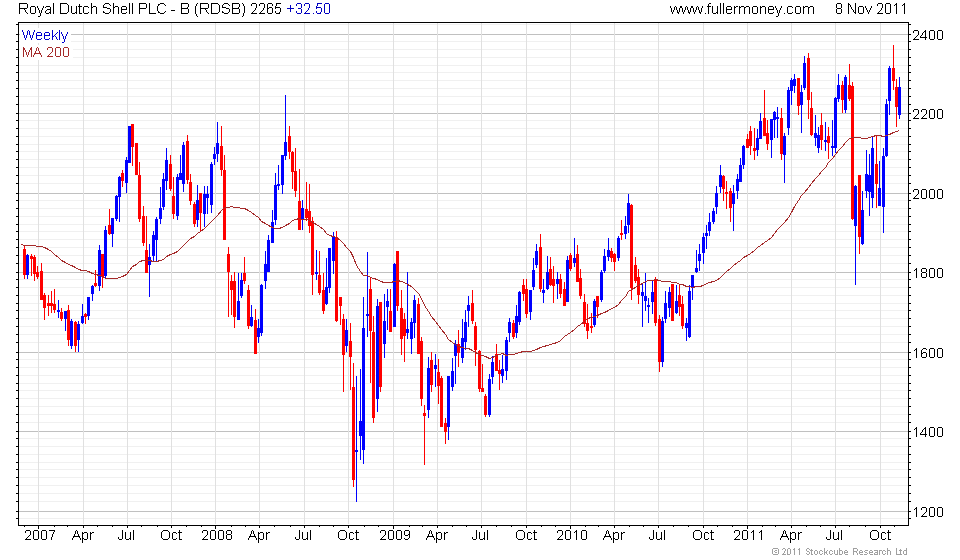Image resolution: width=960 pixels, height=560 pixels.
Task: Click the 'Apr' label following 2007
Action: pos(83,536)
